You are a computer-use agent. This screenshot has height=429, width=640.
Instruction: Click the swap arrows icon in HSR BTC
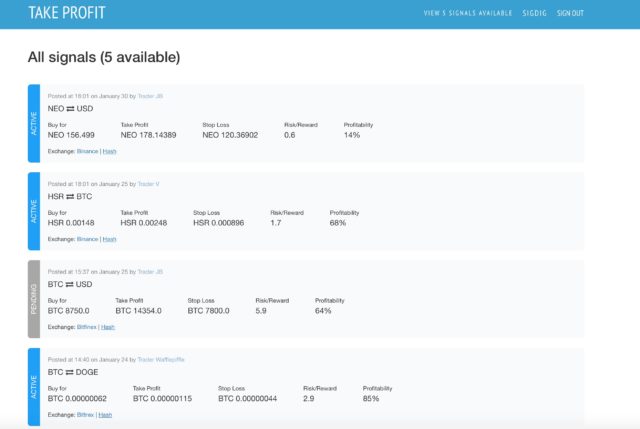pos(69,196)
